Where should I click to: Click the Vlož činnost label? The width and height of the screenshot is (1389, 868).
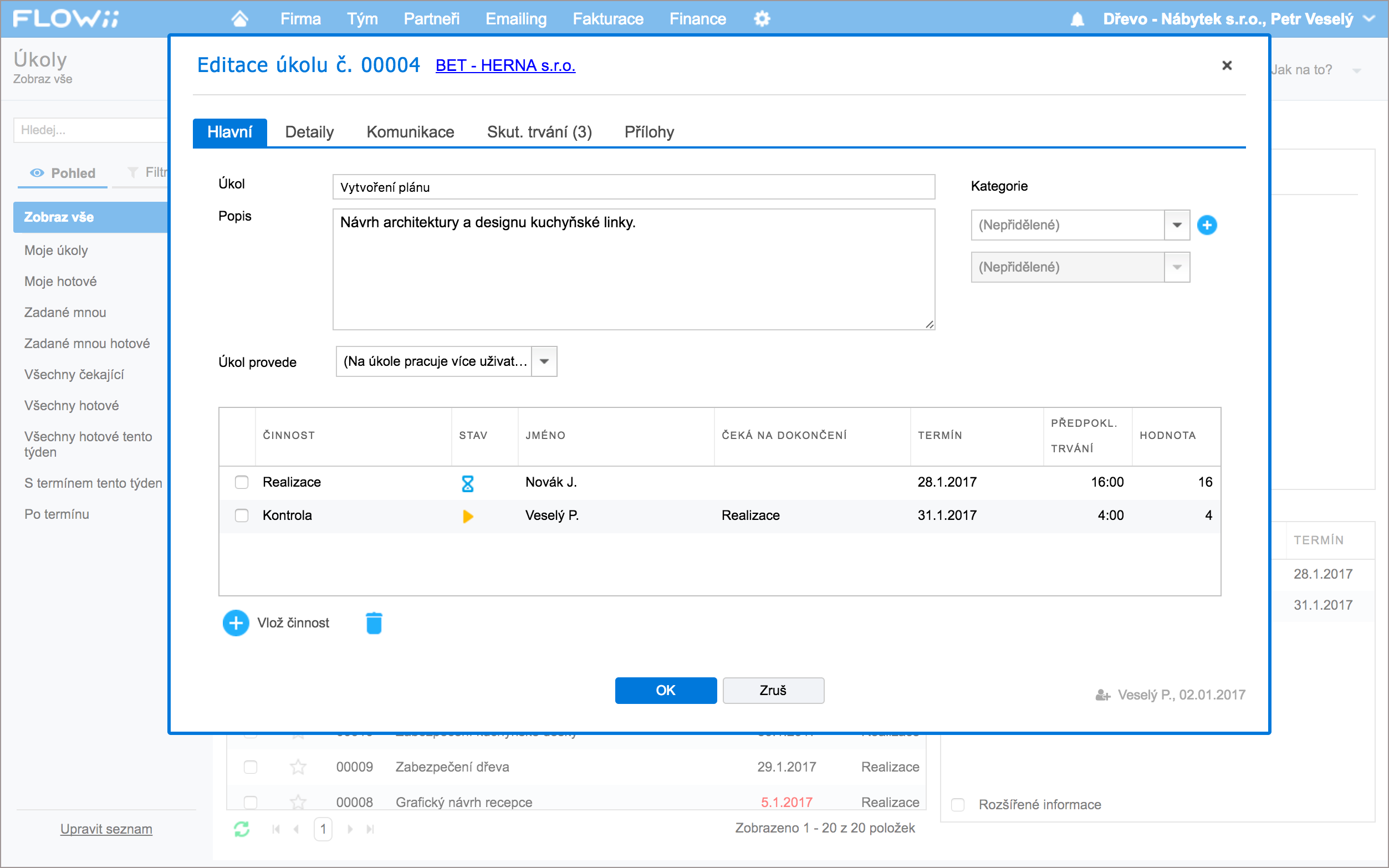[x=293, y=623]
